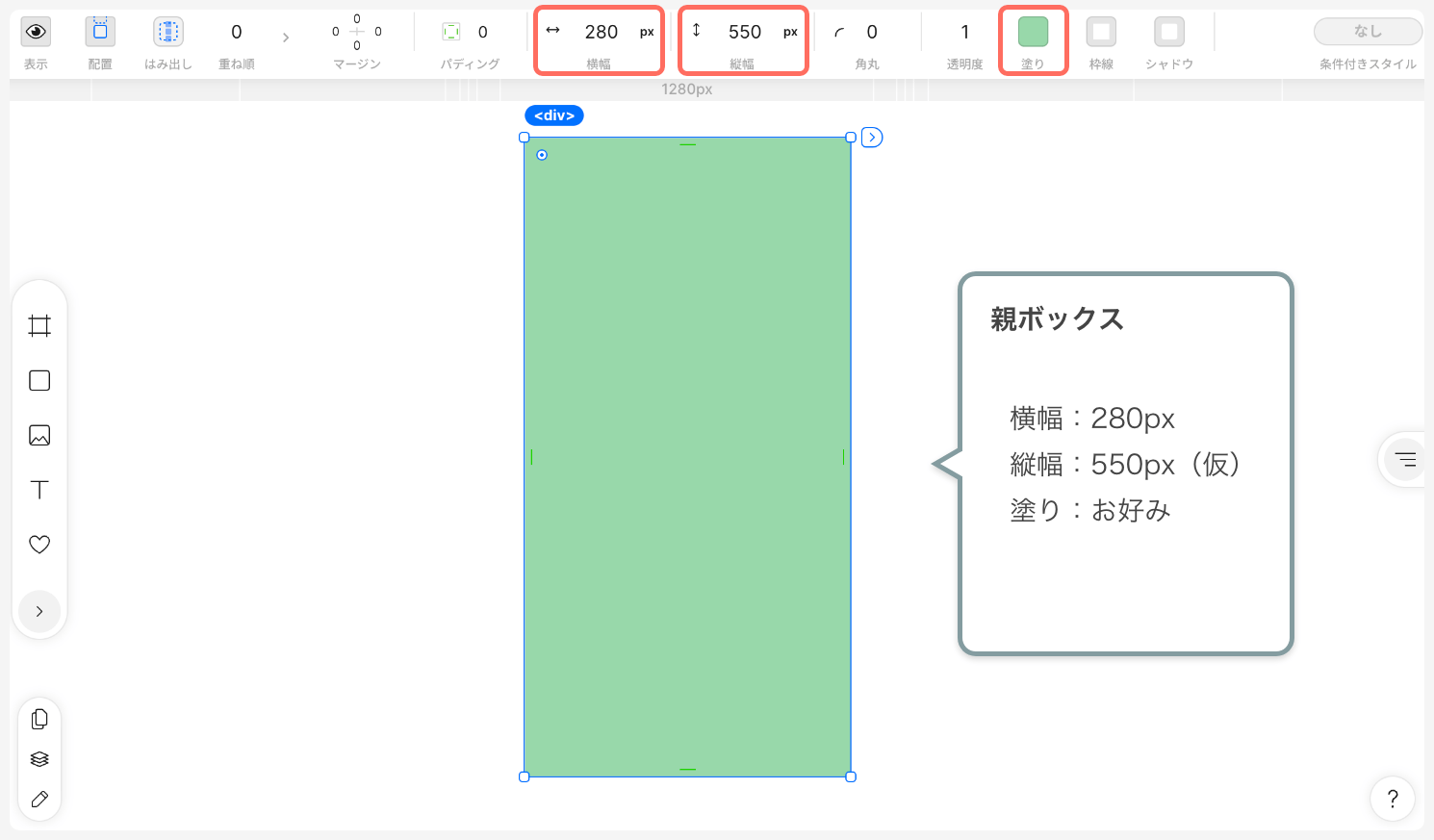Screen dimensions: 1434x840
Task: Select the frame tool in left sidebar
Action: tap(39, 326)
